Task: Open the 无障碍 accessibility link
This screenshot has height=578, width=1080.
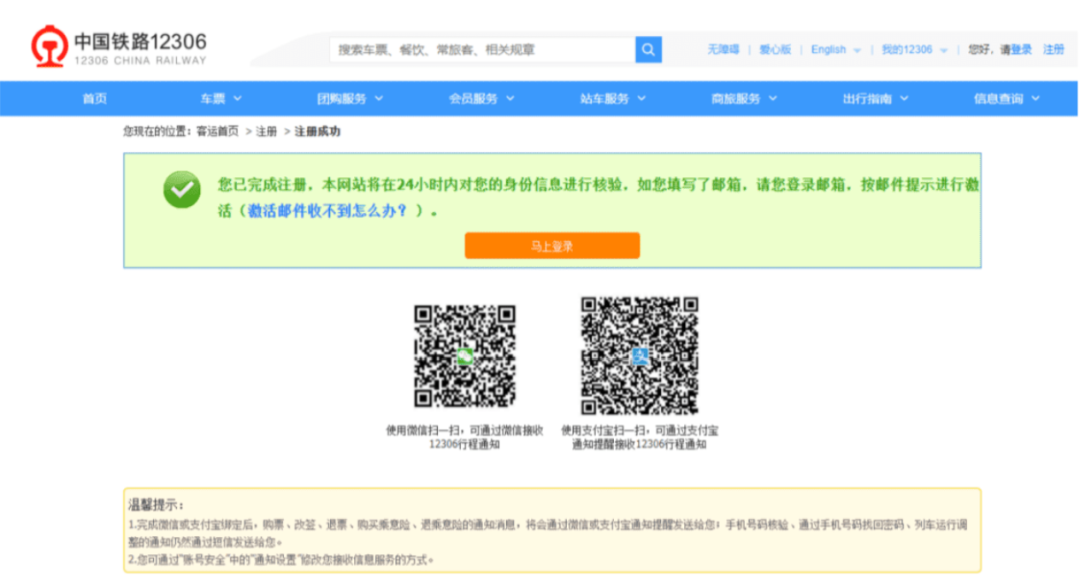Action: [x=723, y=50]
